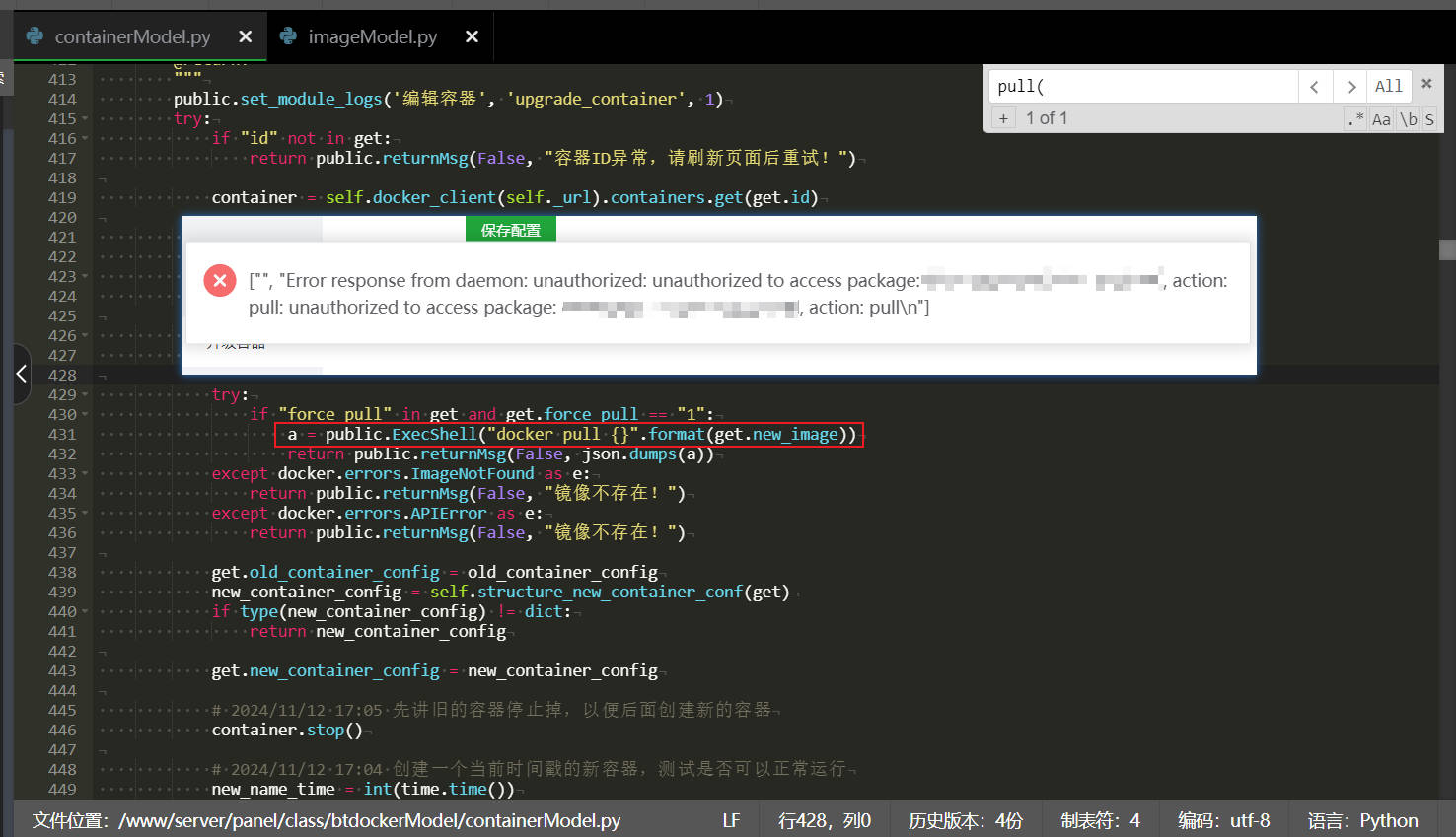This screenshot has height=837, width=1456.
Task: Toggle case-sensitive search with Aa
Action: pos(1381,118)
